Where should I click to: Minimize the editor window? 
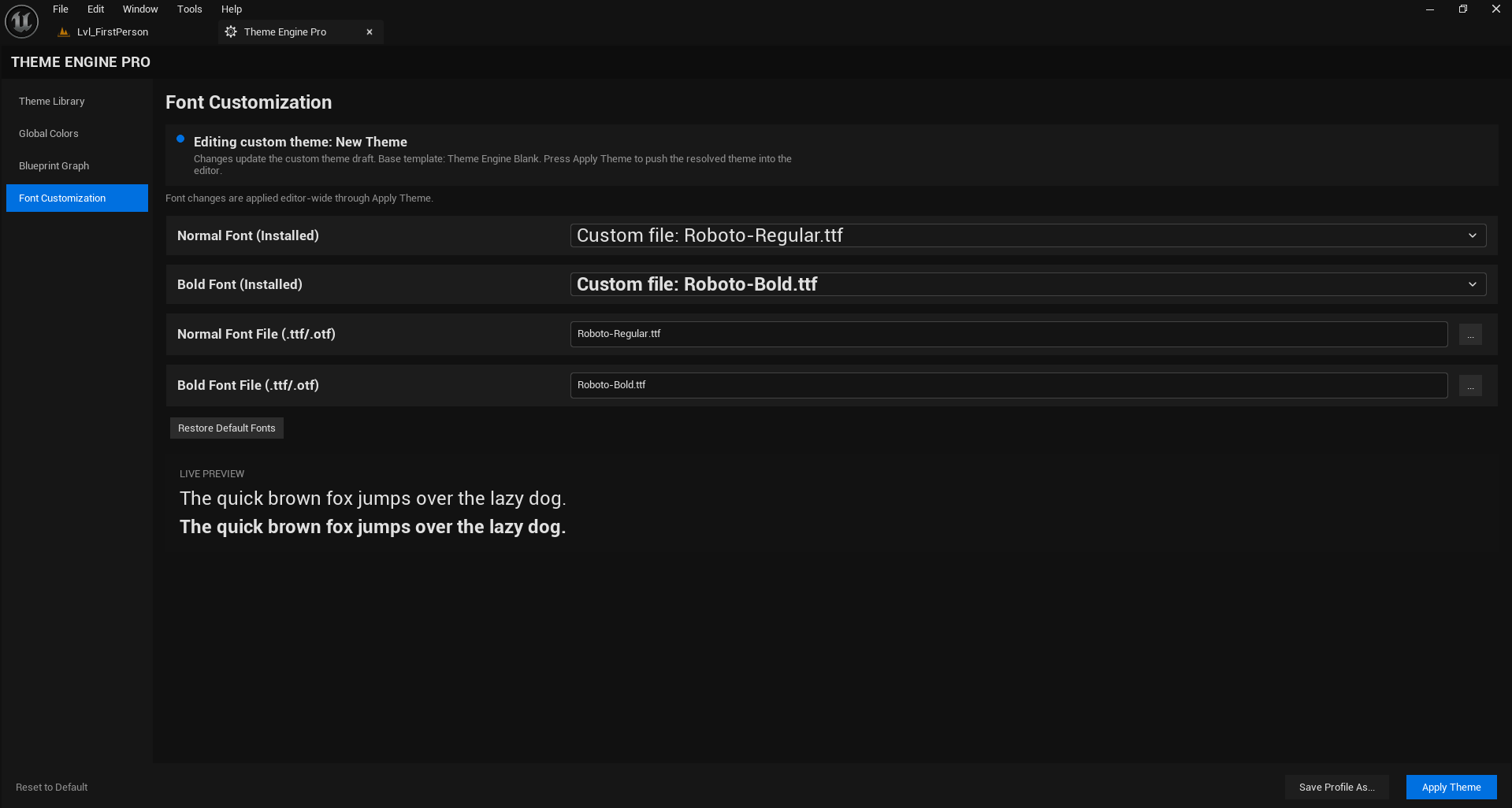1430,9
